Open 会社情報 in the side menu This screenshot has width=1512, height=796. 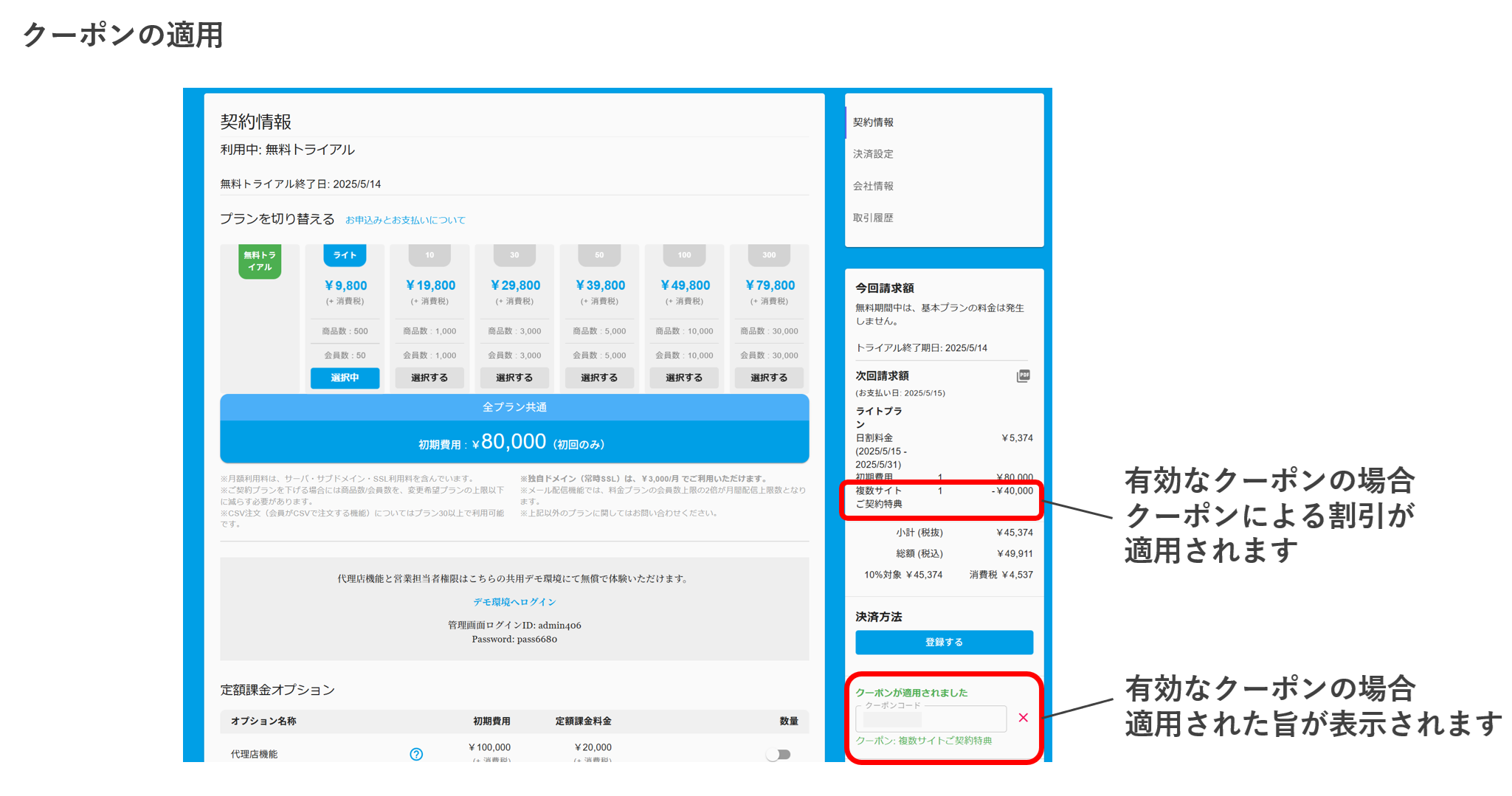873,186
